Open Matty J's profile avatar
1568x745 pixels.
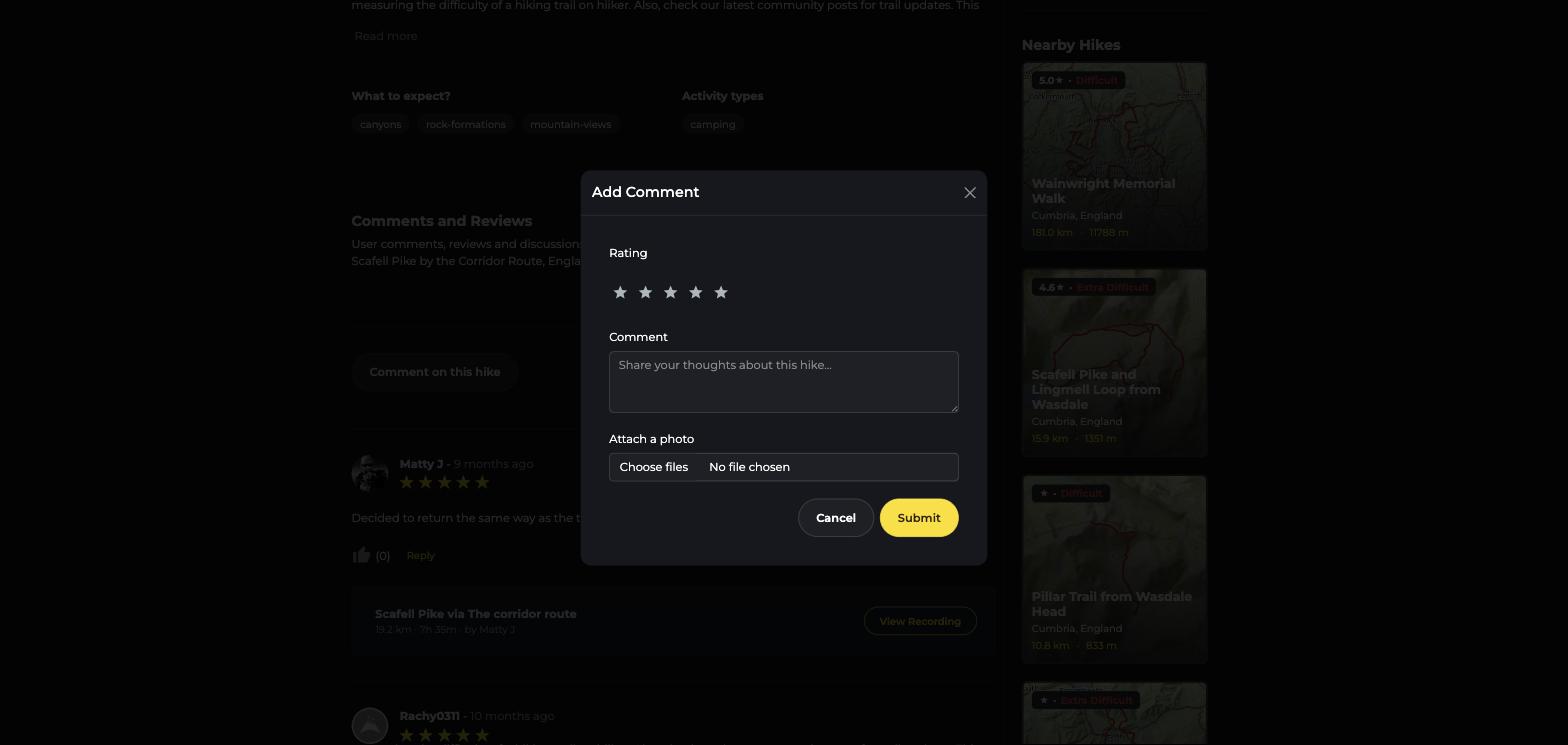(x=370, y=473)
